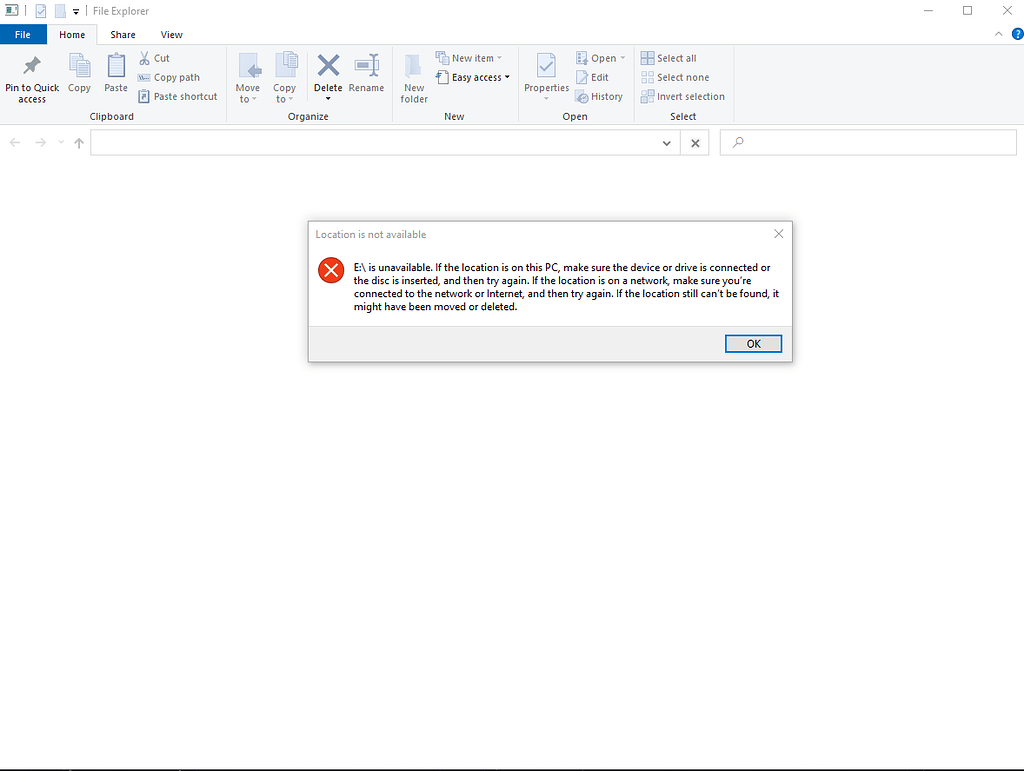Click OK in the error dialog
The width and height of the screenshot is (1024, 771).
point(753,343)
